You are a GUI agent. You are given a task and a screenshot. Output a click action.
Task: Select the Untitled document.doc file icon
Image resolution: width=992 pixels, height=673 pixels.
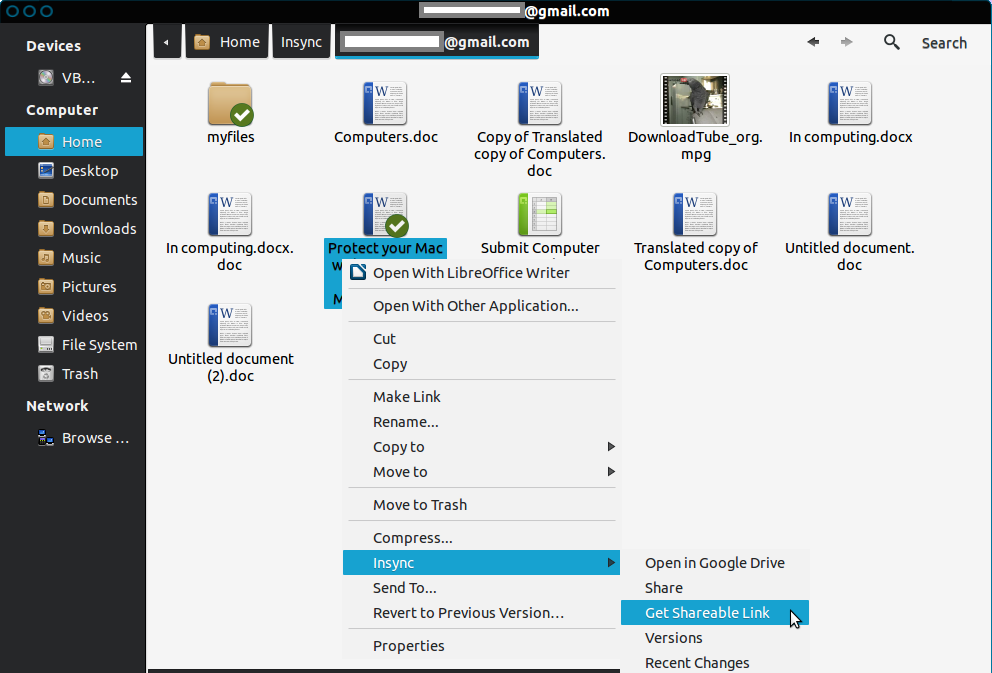850,214
